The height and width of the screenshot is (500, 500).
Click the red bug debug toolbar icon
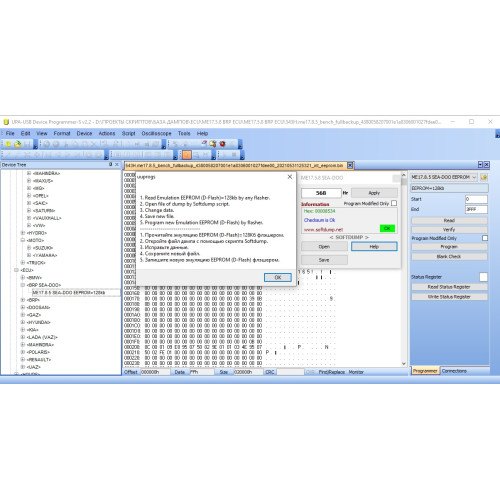point(223,144)
